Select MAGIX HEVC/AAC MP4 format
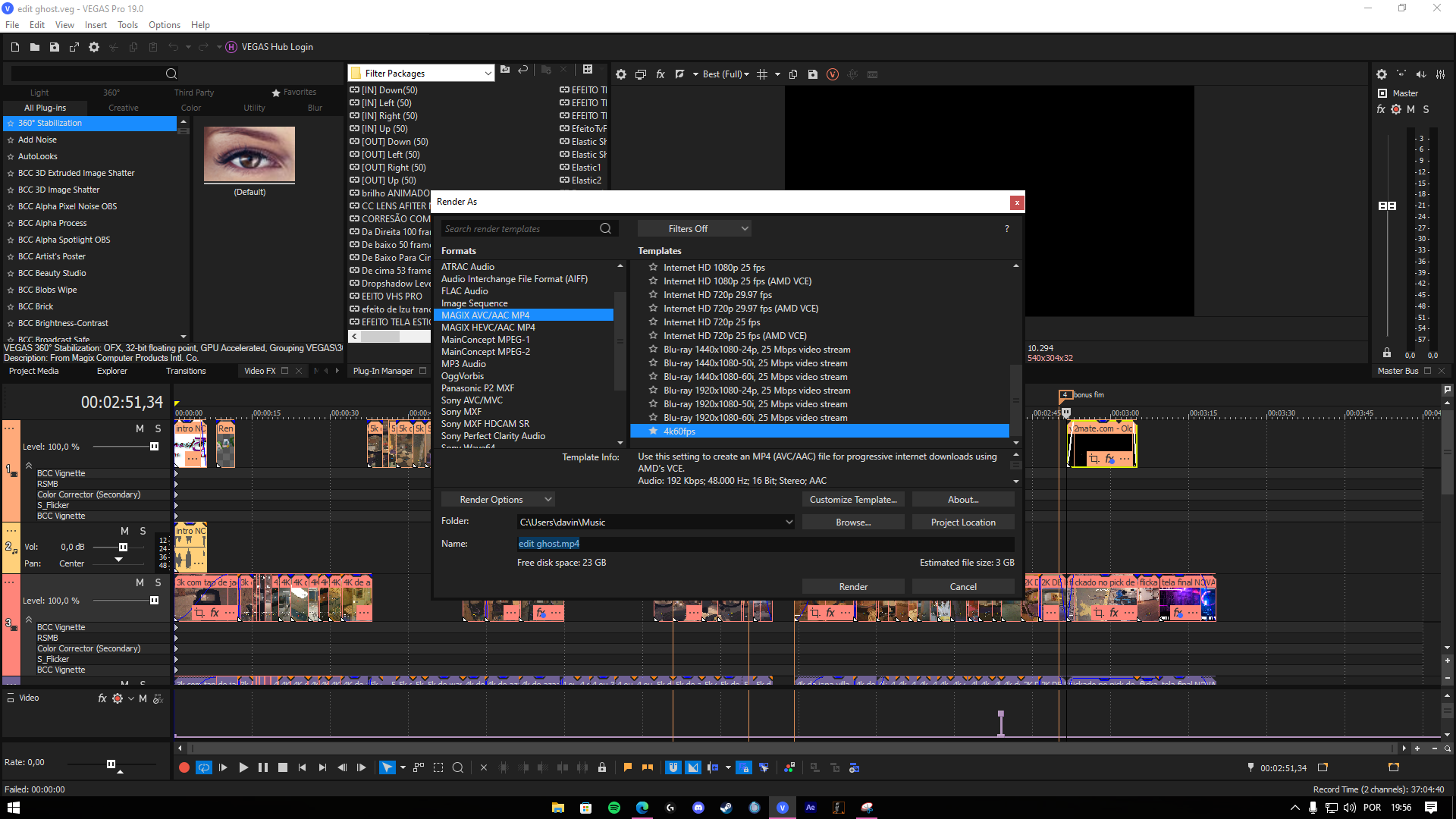Viewport: 1456px width, 819px height. [488, 327]
